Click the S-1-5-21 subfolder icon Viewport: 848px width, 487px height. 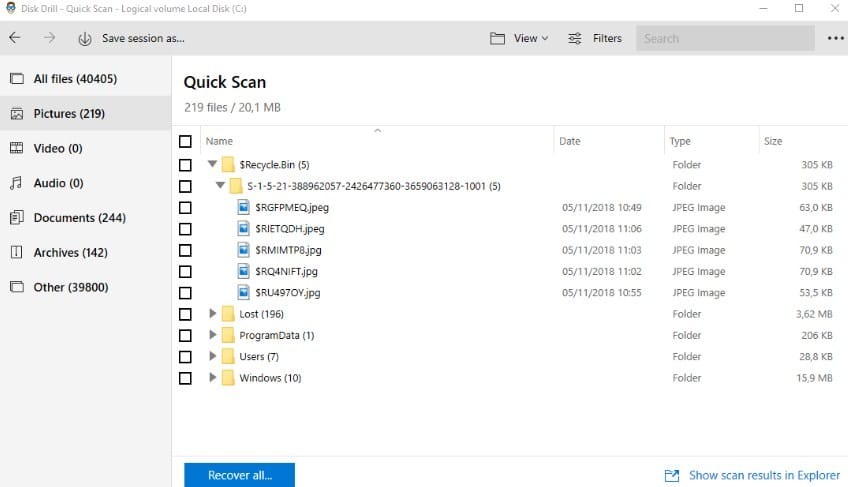tap(236, 186)
